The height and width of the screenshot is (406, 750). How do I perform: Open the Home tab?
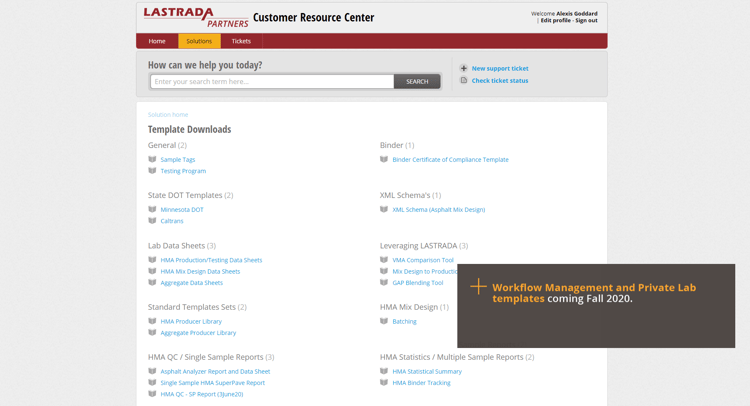pyautogui.click(x=157, y=41)
